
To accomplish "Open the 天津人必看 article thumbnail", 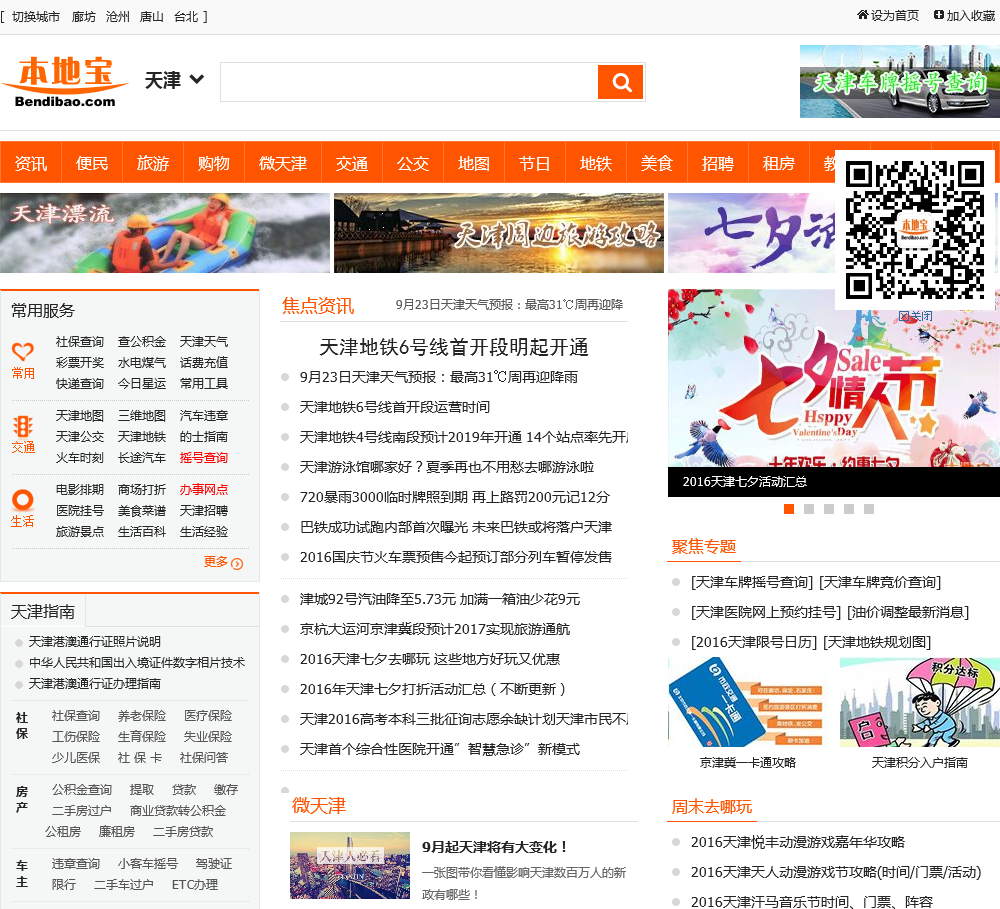I will click(x=349, y=865).
